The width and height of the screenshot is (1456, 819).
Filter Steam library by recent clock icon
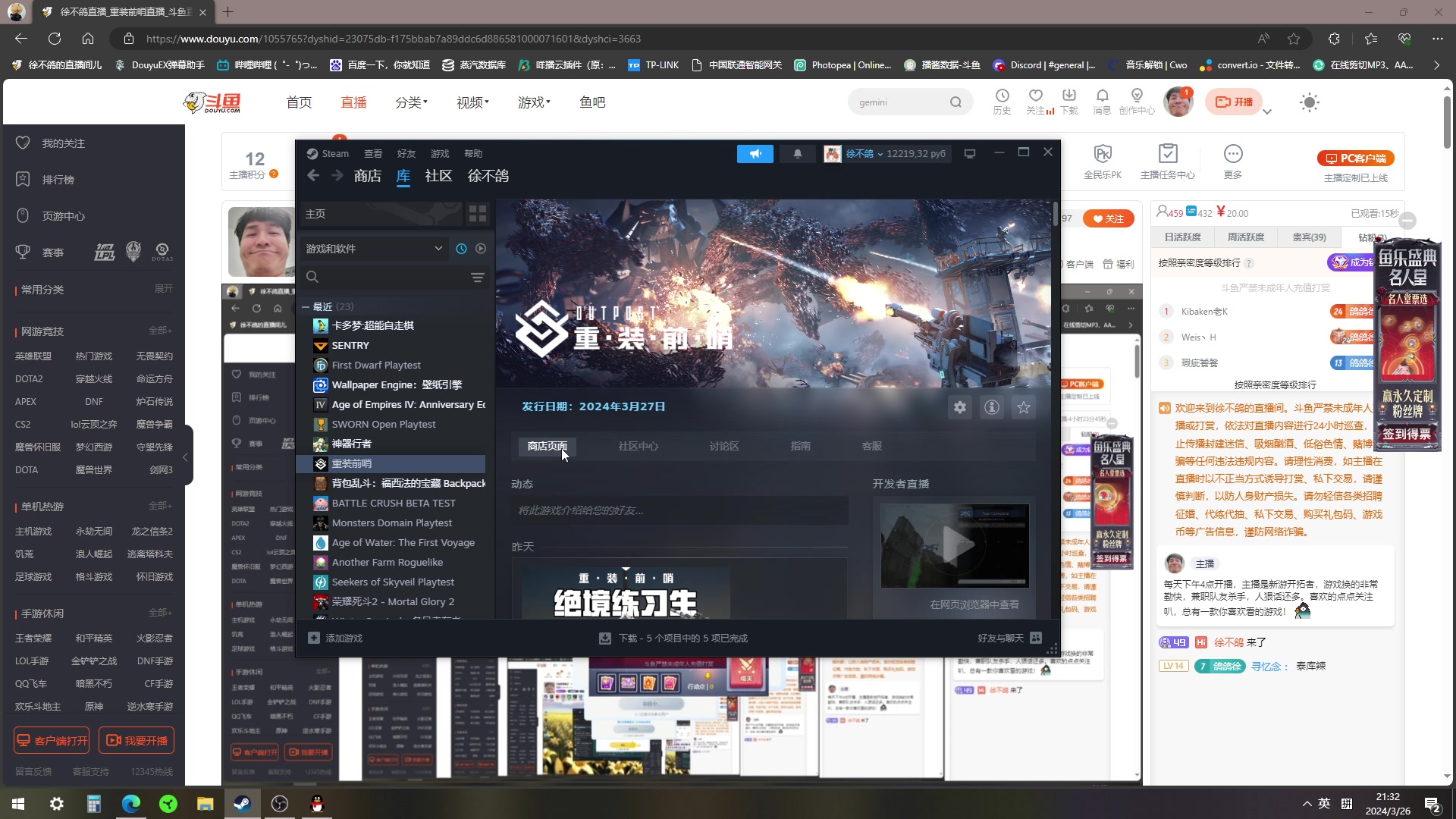coord(461,249)
